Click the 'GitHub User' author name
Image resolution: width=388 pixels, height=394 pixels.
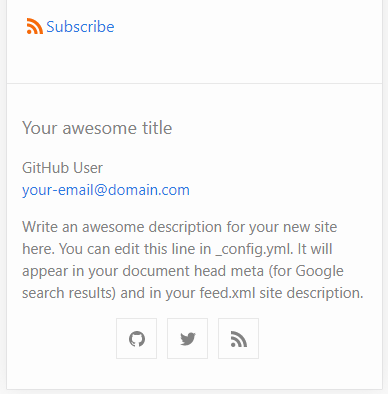click(x=62, y=168)
